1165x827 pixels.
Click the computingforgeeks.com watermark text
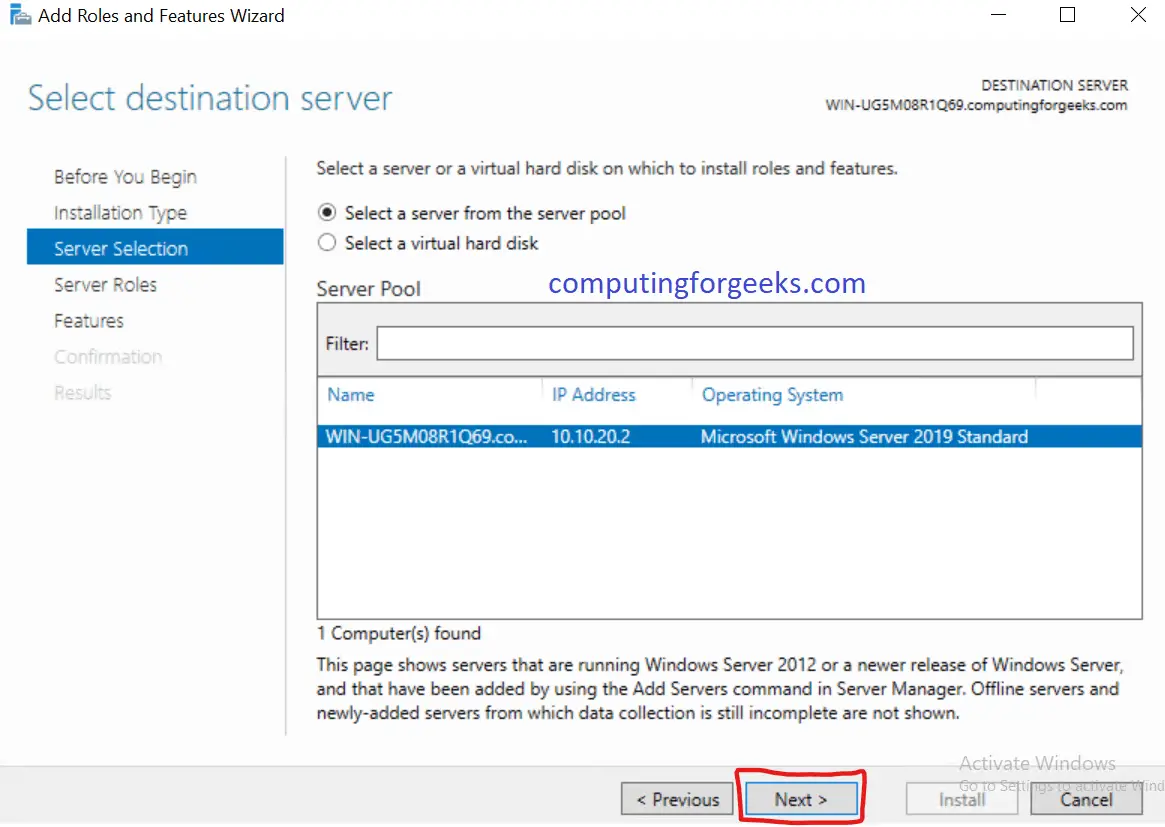tap(706, 283)
